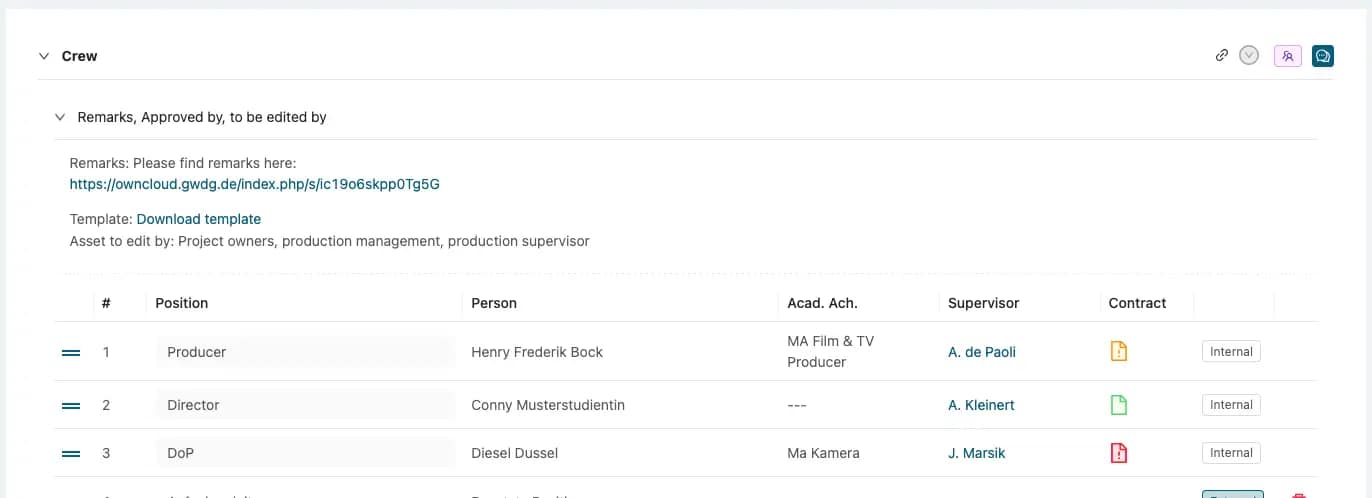The height and width of the screenshot is (498, 1372).
Task: Click the Download template link
Action: tap(198, 219)
